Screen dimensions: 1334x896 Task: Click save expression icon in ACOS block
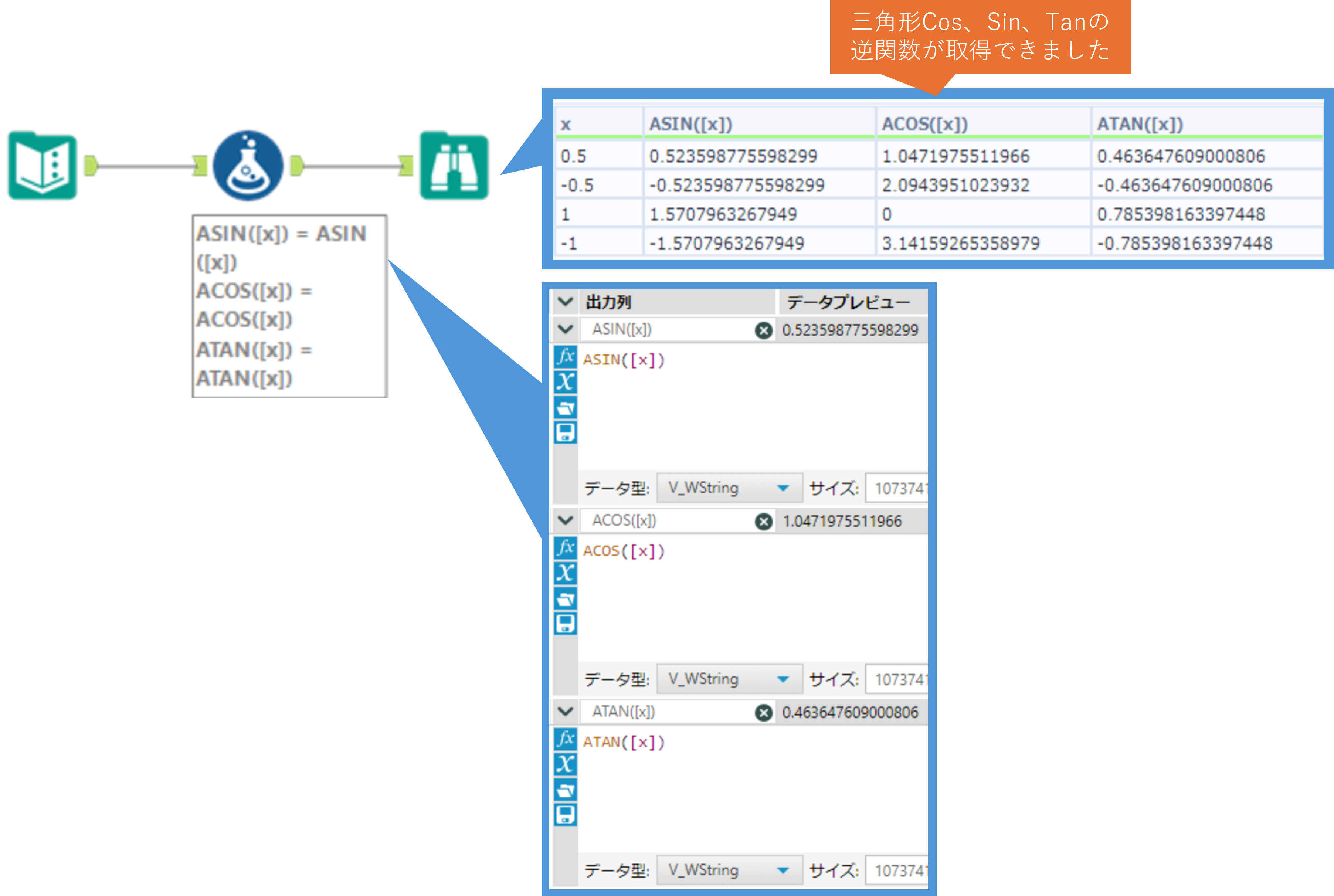565,624
